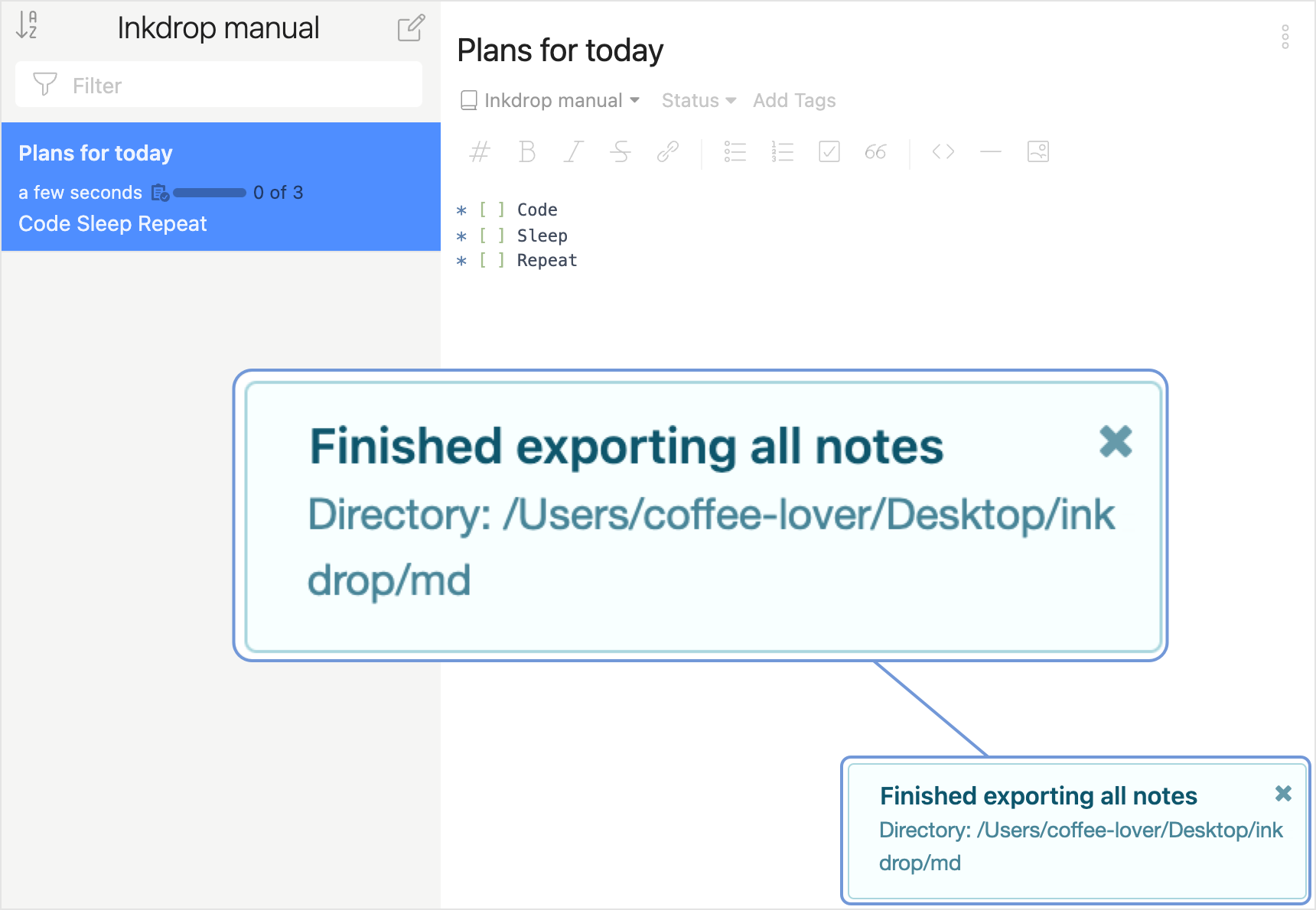This screenshot has width=1316, height=910.
Task: Insert a blockquote
Action: (875, 152)
